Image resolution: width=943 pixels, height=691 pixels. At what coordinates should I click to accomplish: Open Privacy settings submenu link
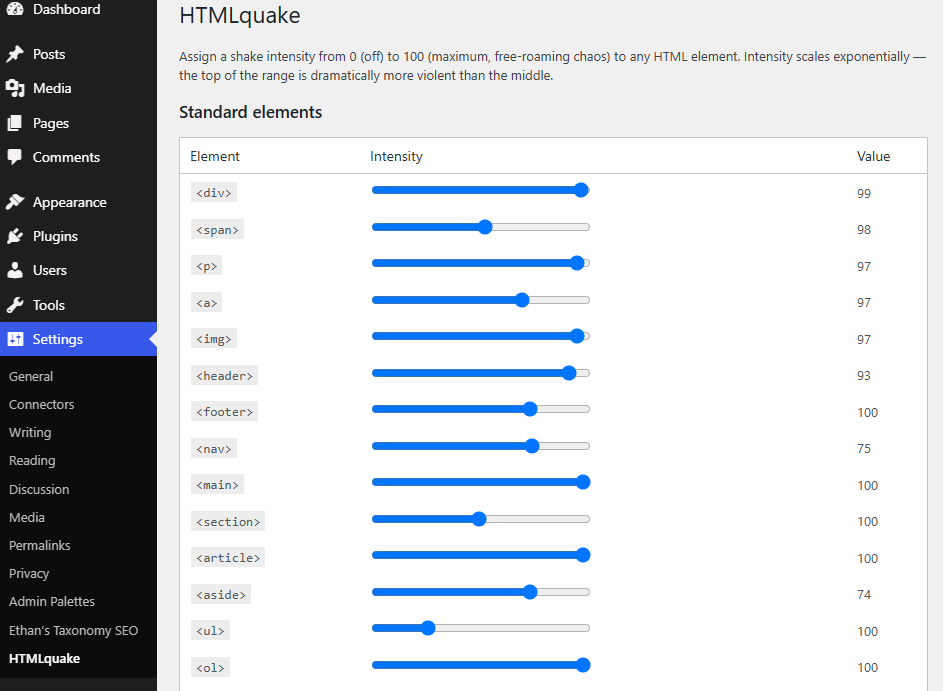click(x=29, y=574)
